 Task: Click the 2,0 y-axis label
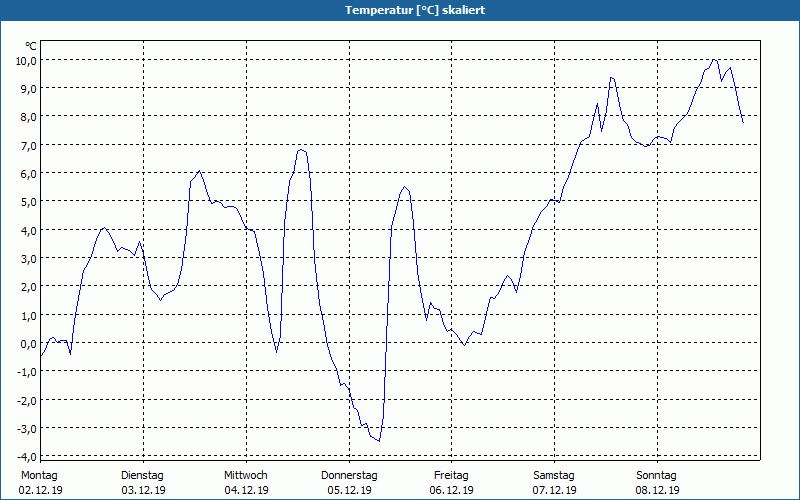click(x=29, y=287)
